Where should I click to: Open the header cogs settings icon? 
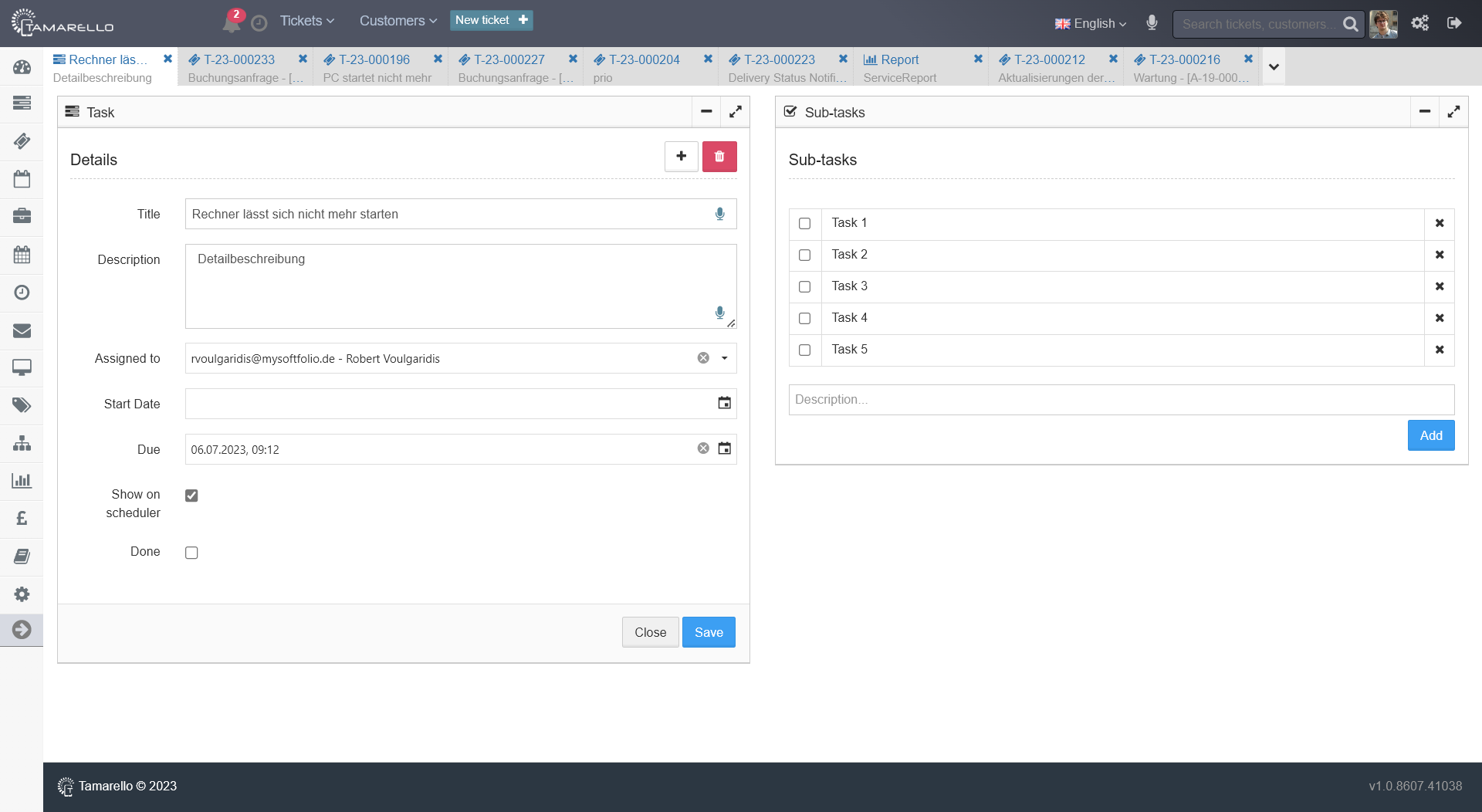point(1419,23)
